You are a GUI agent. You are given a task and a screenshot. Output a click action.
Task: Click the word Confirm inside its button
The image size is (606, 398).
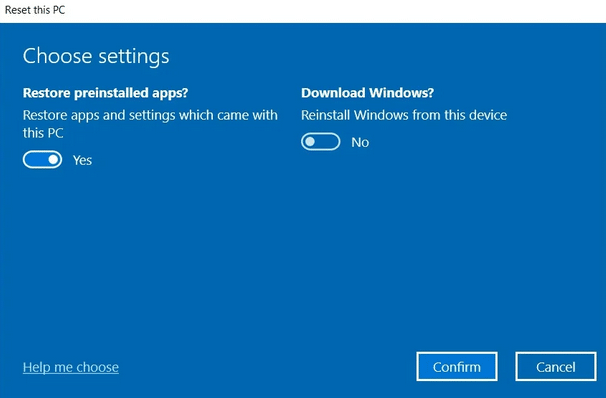coord(457,367)
